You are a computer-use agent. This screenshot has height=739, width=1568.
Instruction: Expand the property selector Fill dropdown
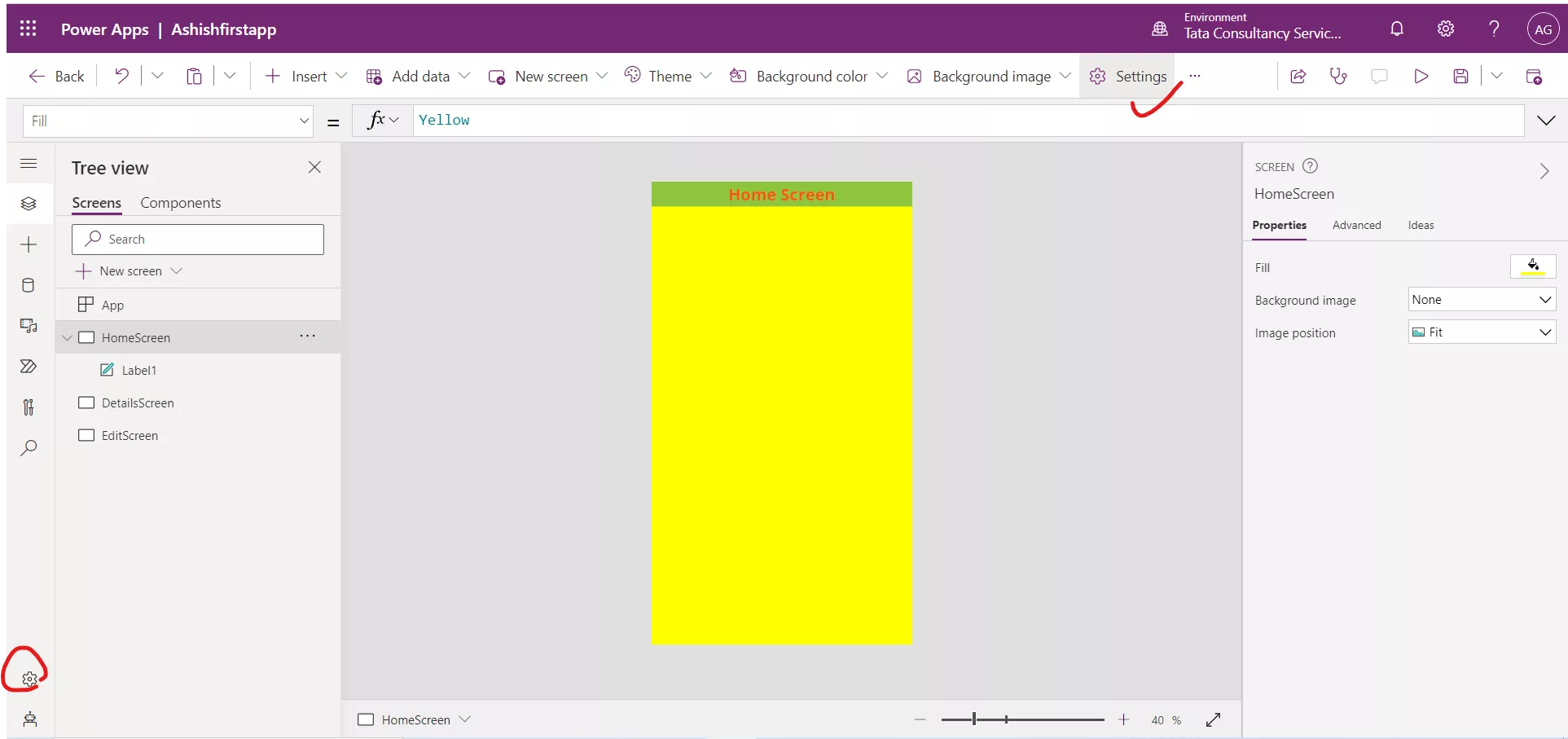pyautogui.click(x=304, y=121)
